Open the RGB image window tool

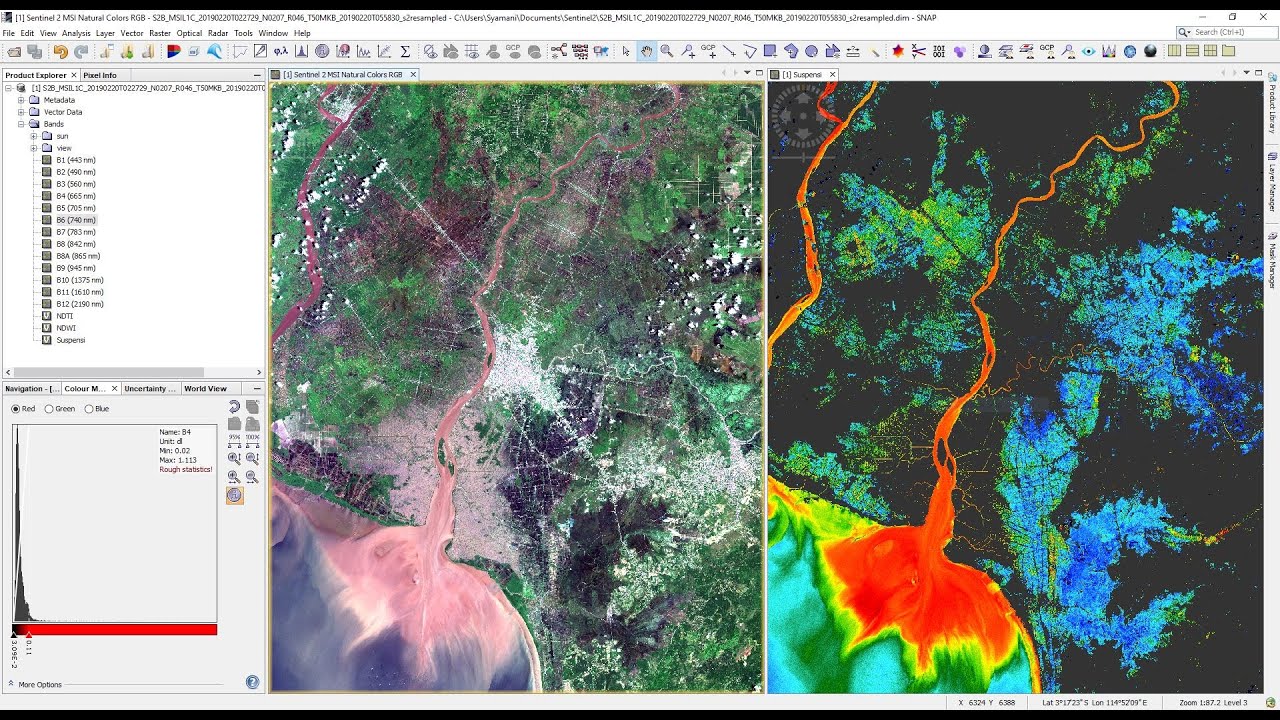click(173, 51)
